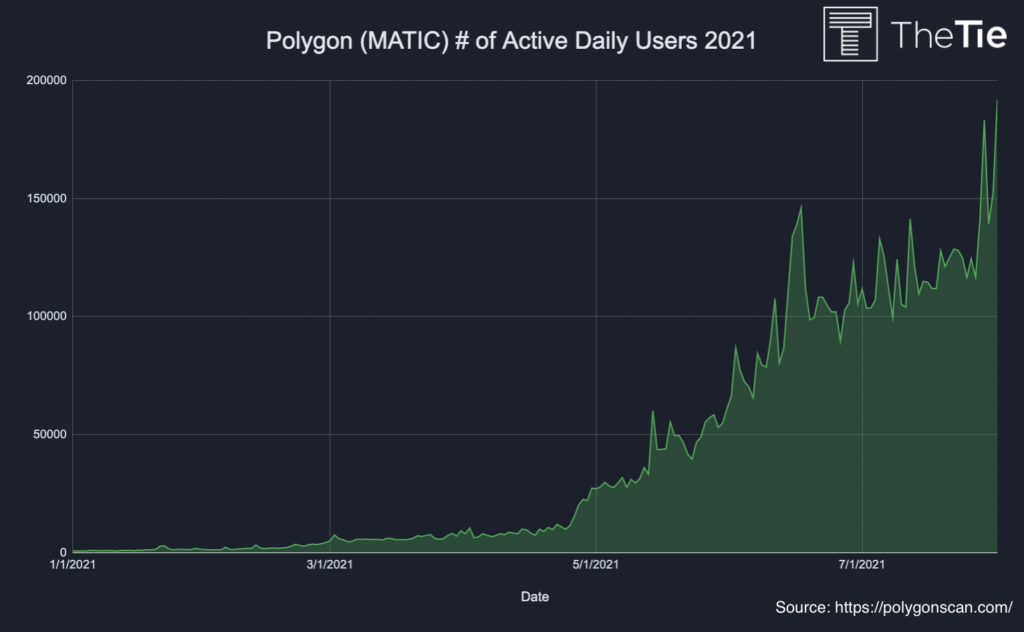Viewport: 1024px width, 632px height.
Task: Click the 50000 y-axis label
Action: (48, 435)
